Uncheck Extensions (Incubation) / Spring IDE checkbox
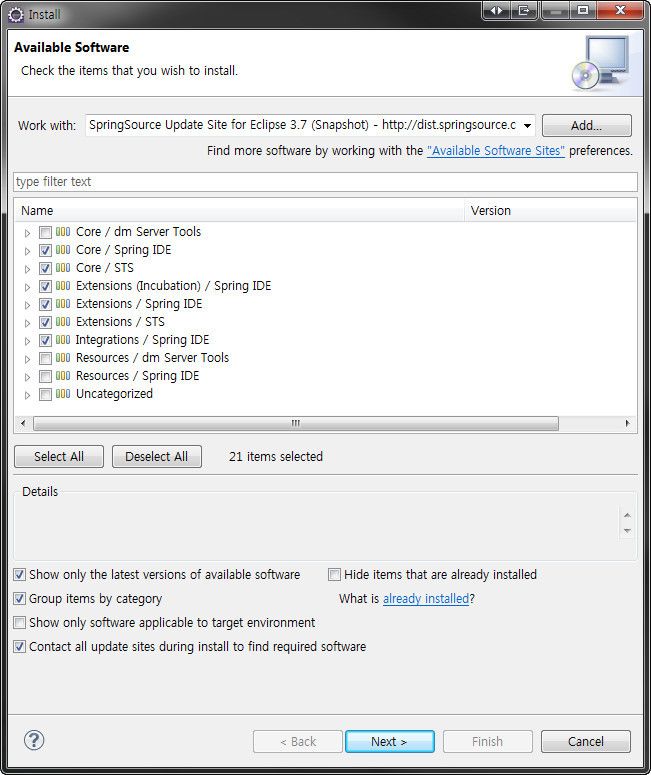The height and width of the screenshot is (775, 651). pos(45,286)
